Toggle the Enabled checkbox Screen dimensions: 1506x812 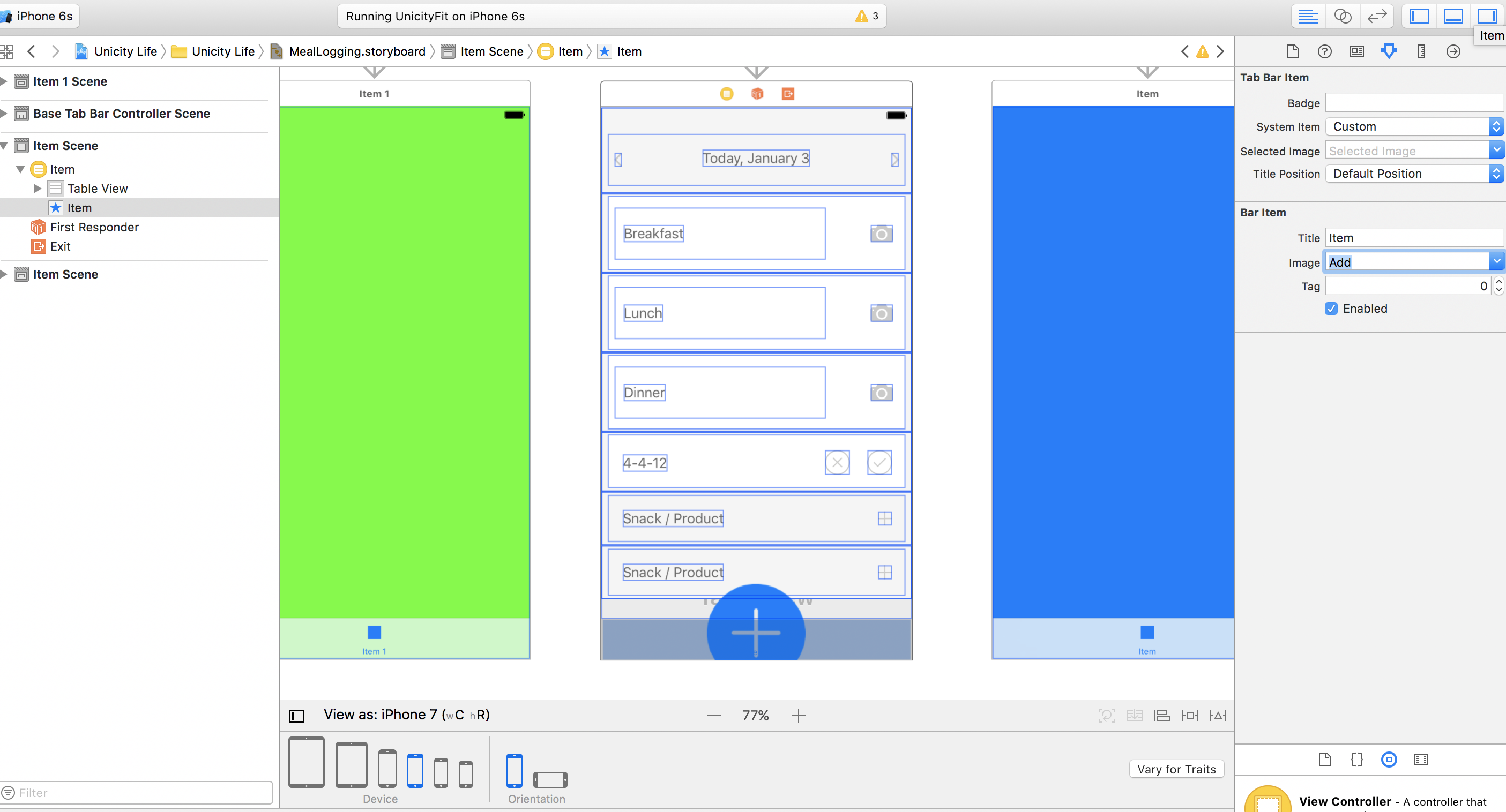pos(1331,309)
